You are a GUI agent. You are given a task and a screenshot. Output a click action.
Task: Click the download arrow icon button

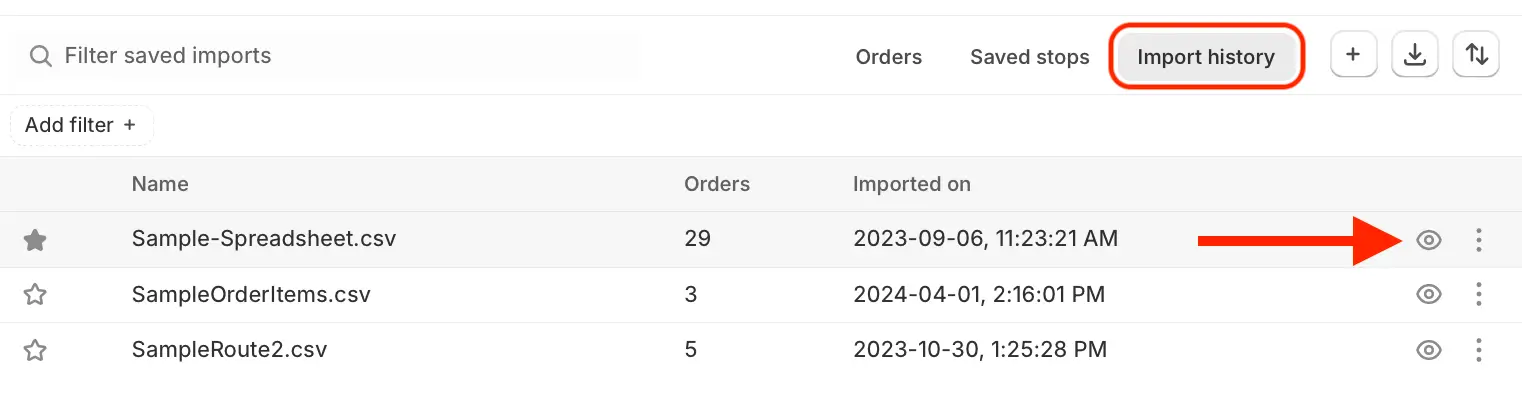1415,55
